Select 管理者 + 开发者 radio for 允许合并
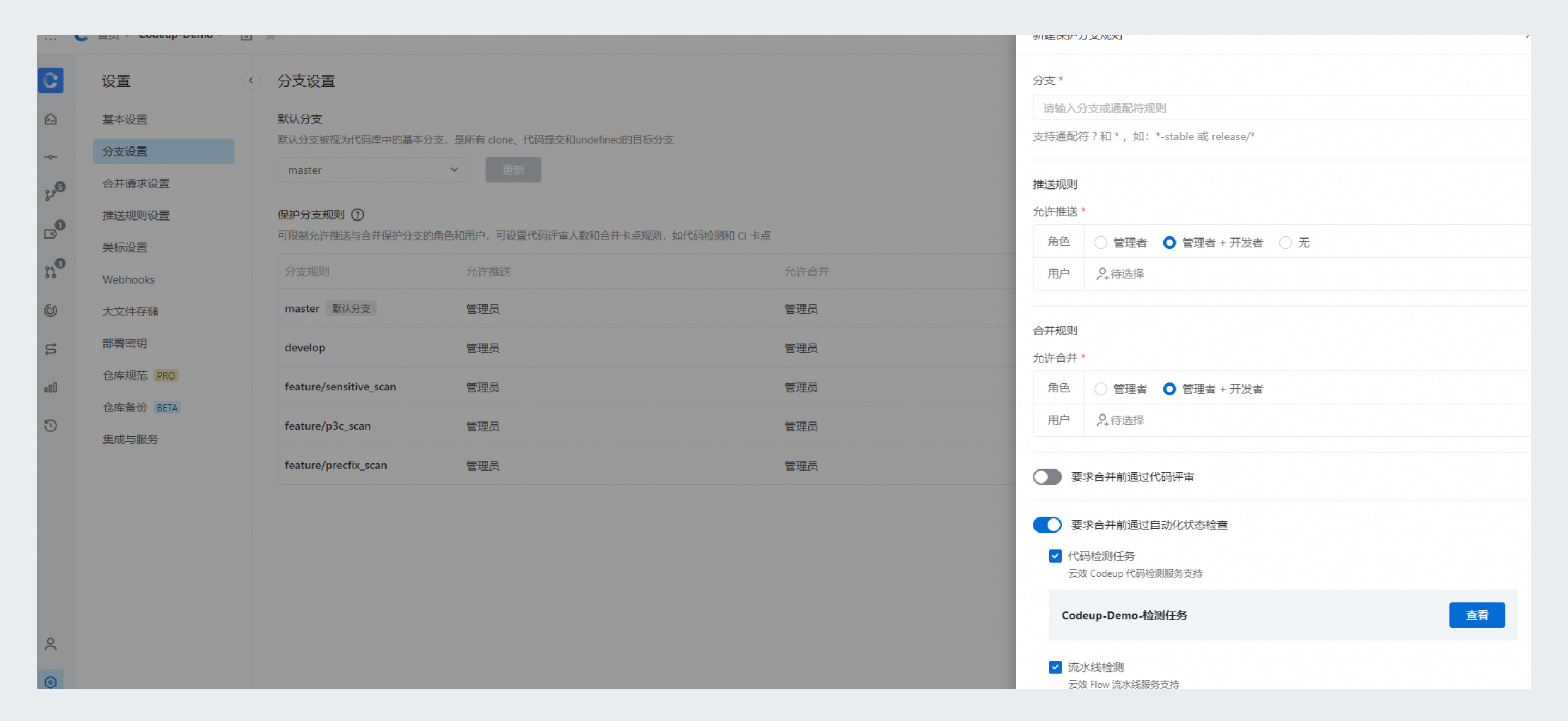This screenshot has height=721, width=1568. (1169, 388)
